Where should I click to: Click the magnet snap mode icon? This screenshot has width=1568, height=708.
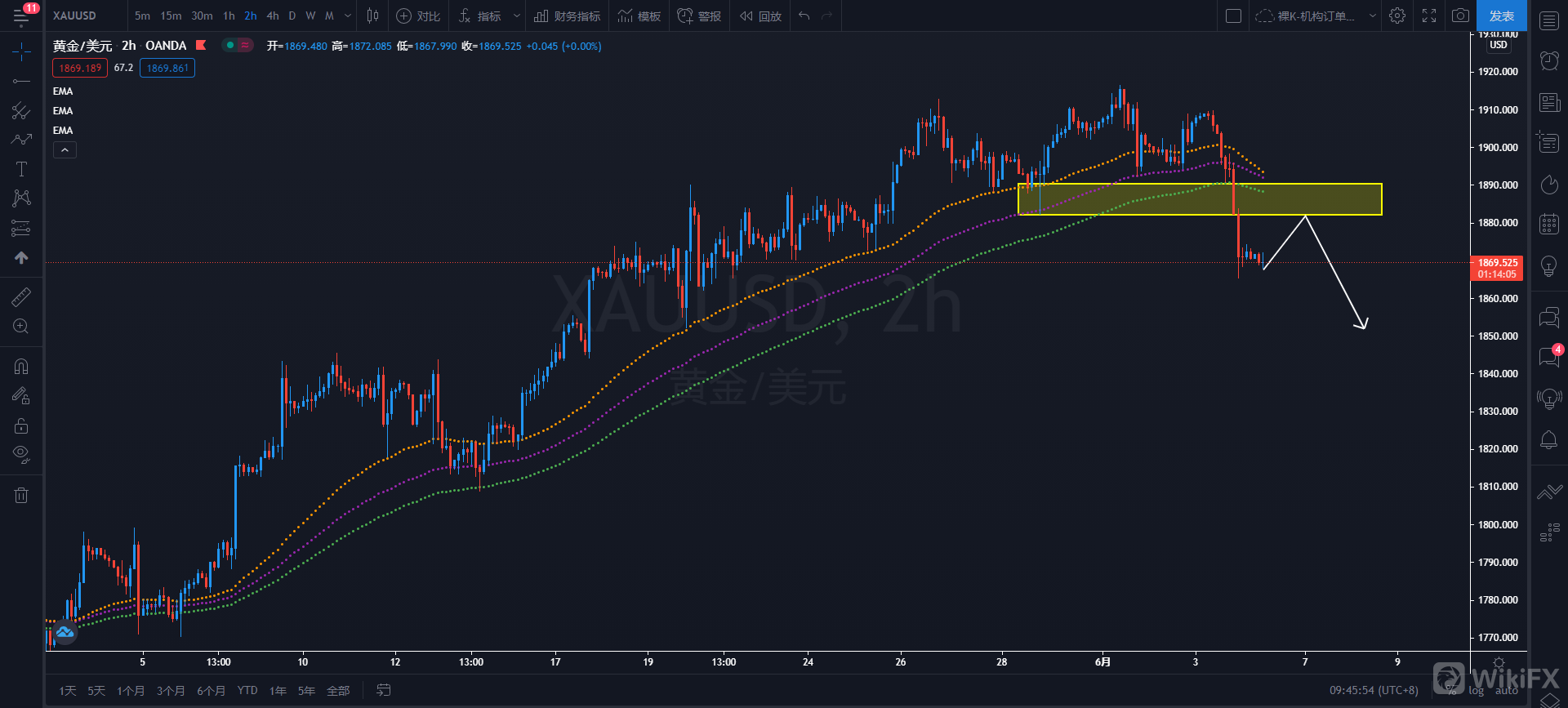[x=21, y=367]
